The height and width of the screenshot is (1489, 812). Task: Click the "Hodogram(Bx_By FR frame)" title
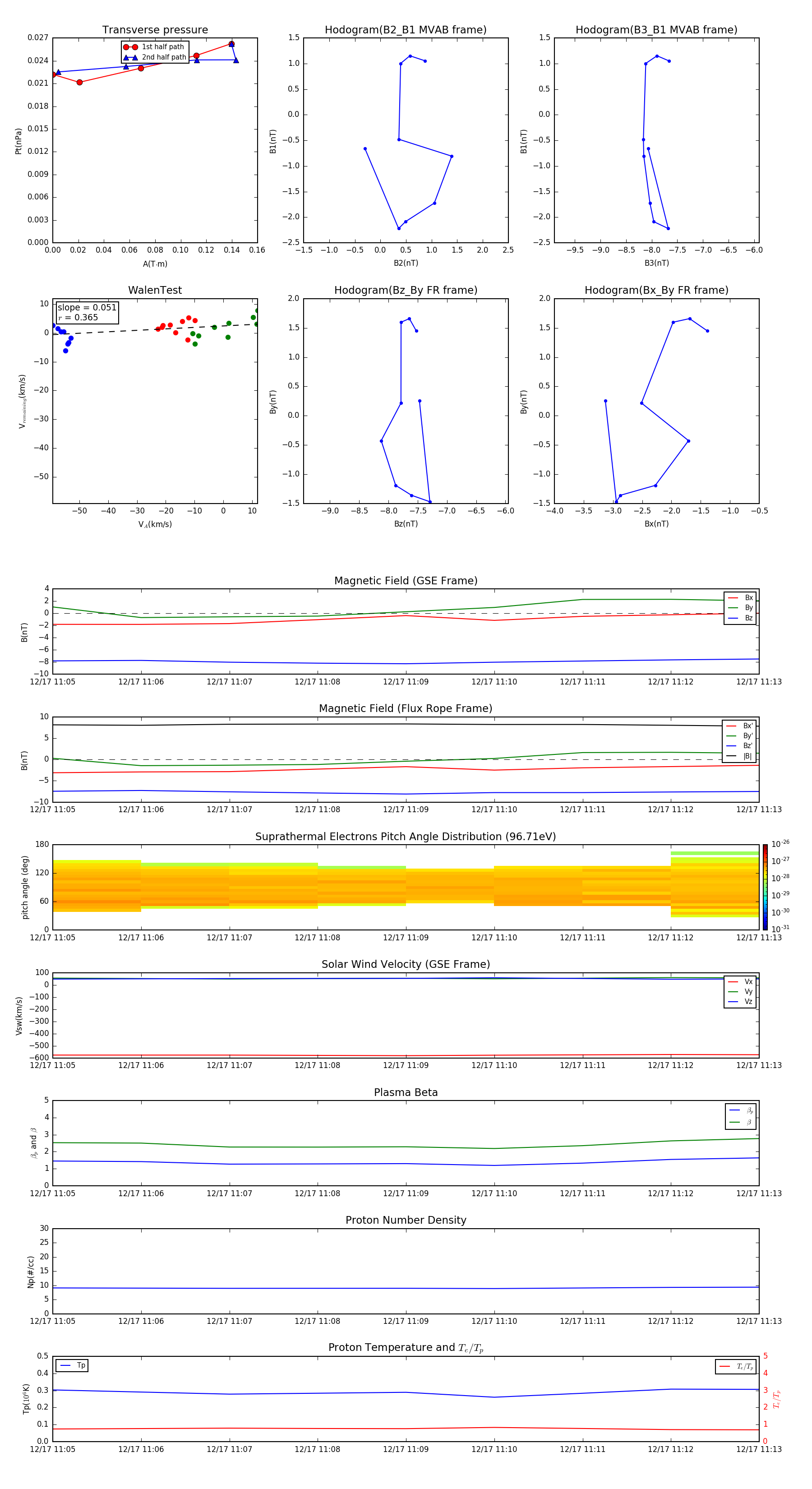[x=656, y=290]
